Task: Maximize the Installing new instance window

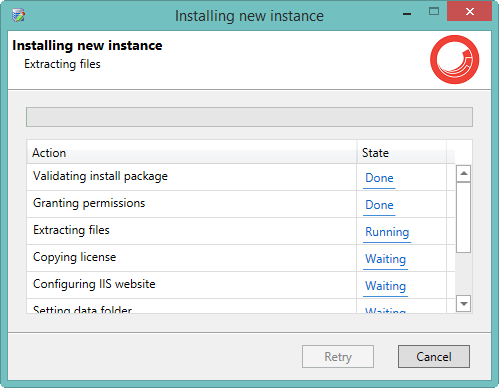Action: (x=434, y=12)
